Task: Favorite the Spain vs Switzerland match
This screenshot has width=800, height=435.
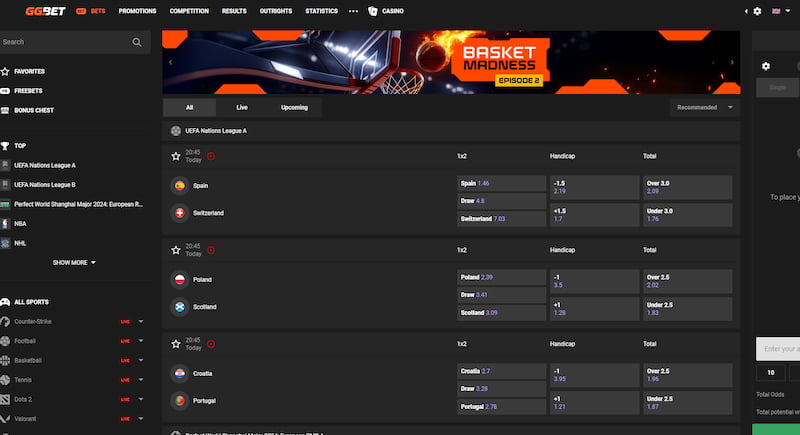Action: pyautogui.click(x=176, y=156)
